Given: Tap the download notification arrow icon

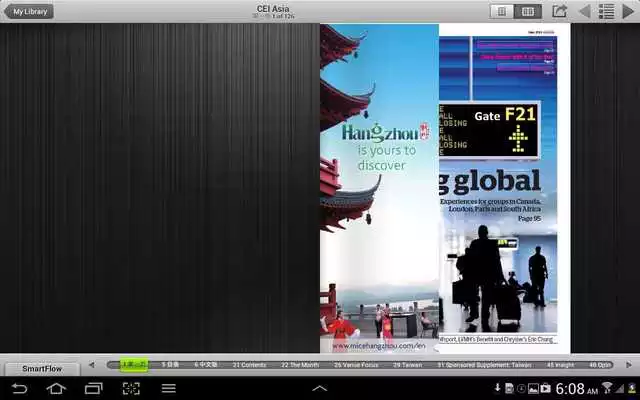Looking at the screenshot, I should coord(497,388).
